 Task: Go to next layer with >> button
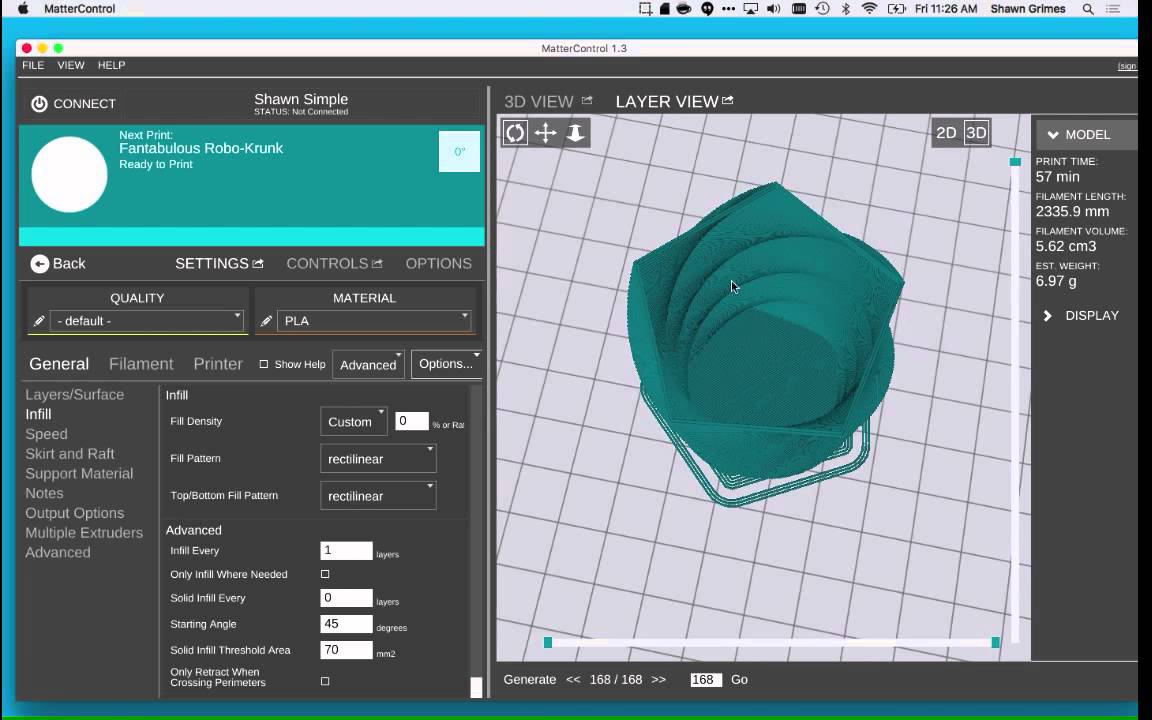[x=658, y=680]
